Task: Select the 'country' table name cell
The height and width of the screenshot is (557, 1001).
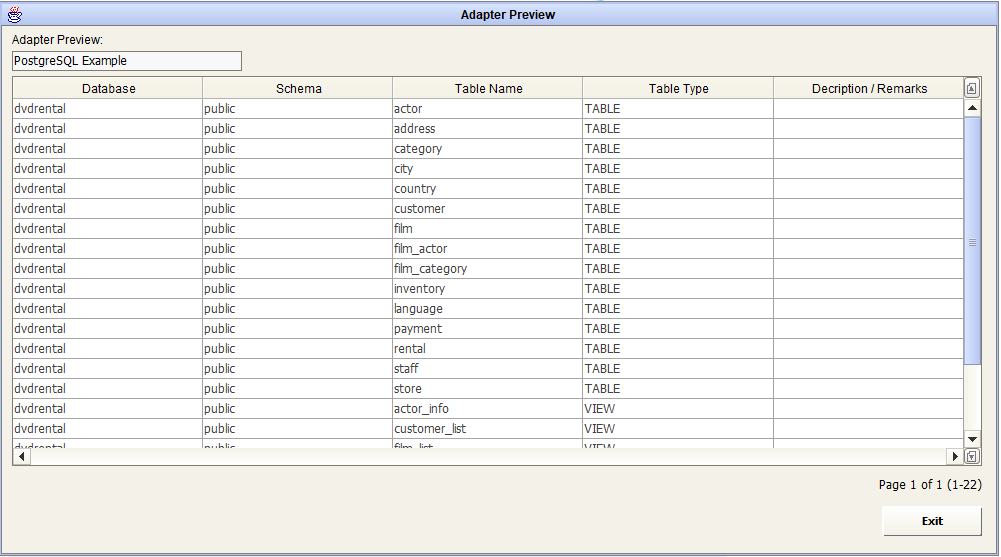Action: pos(488,188)
